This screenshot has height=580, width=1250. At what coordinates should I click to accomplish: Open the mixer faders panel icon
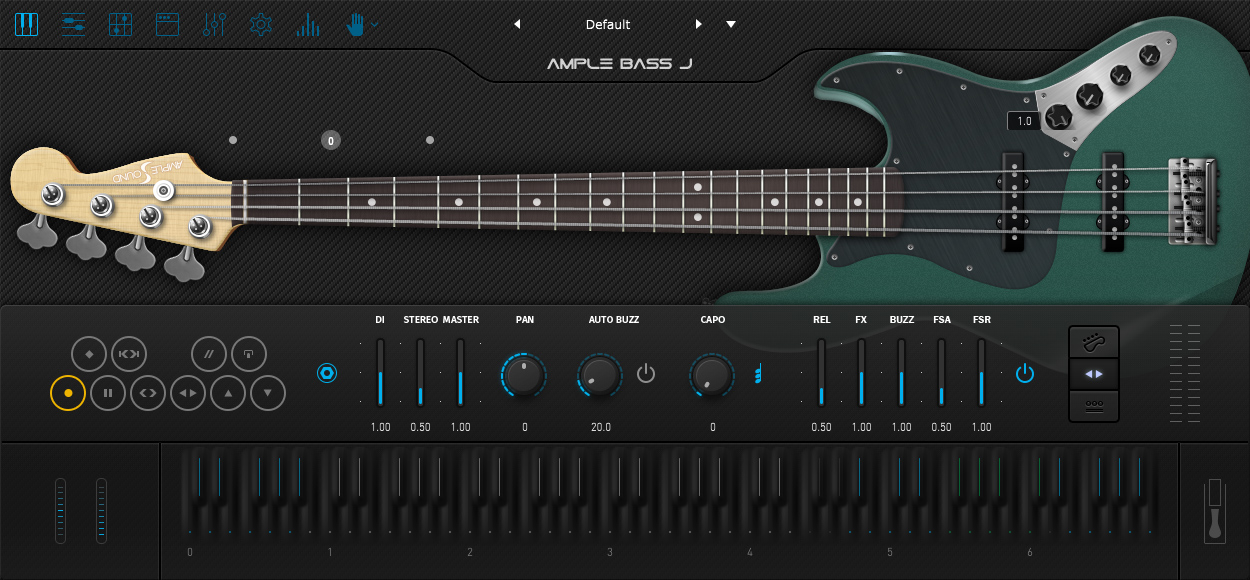coord(214,24)
